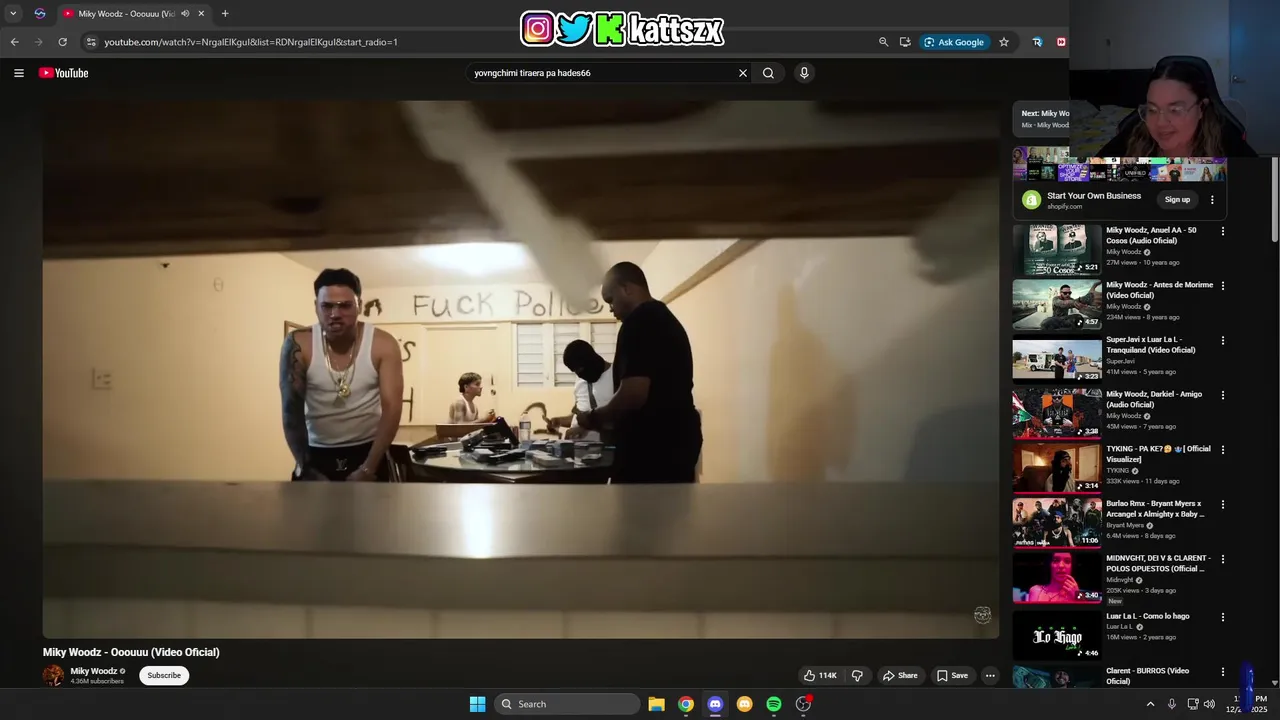Screen dimensions: 1280x720
Task: Save the video to a playlist
Action: pyautogui.click(x=952, y=676)
